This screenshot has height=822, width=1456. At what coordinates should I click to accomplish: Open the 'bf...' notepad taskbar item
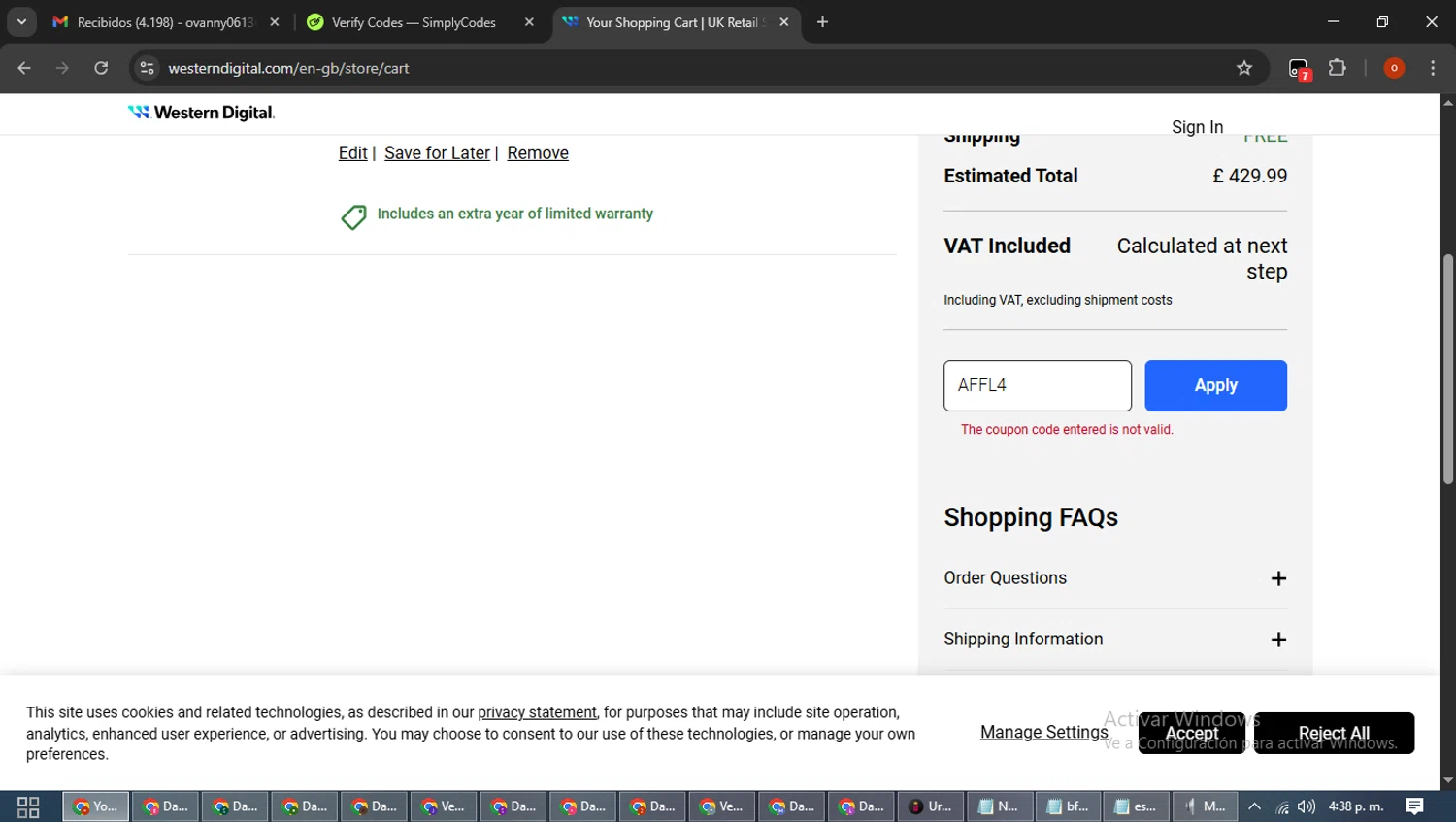coord(1070,806)
